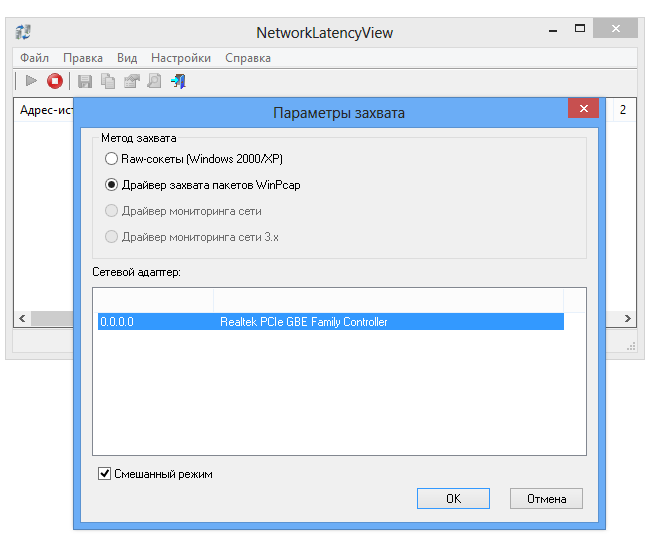The image size is (662, 548).
Task: Minimize the NetworkLatencyView window
Action: (553, 30)
